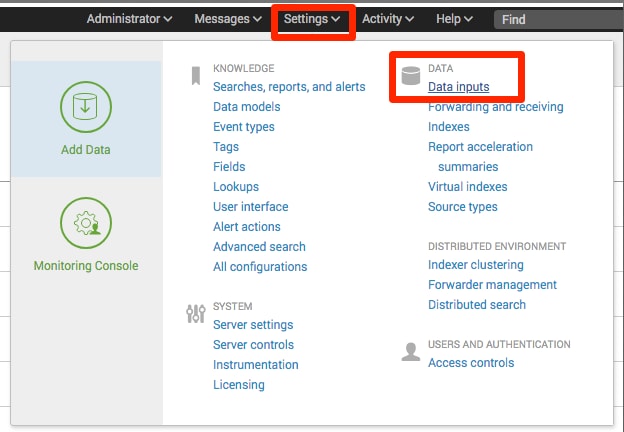Open the Instrumentation page
The height and width of the screenshot is (432, 624).
(x=255, y=365)
